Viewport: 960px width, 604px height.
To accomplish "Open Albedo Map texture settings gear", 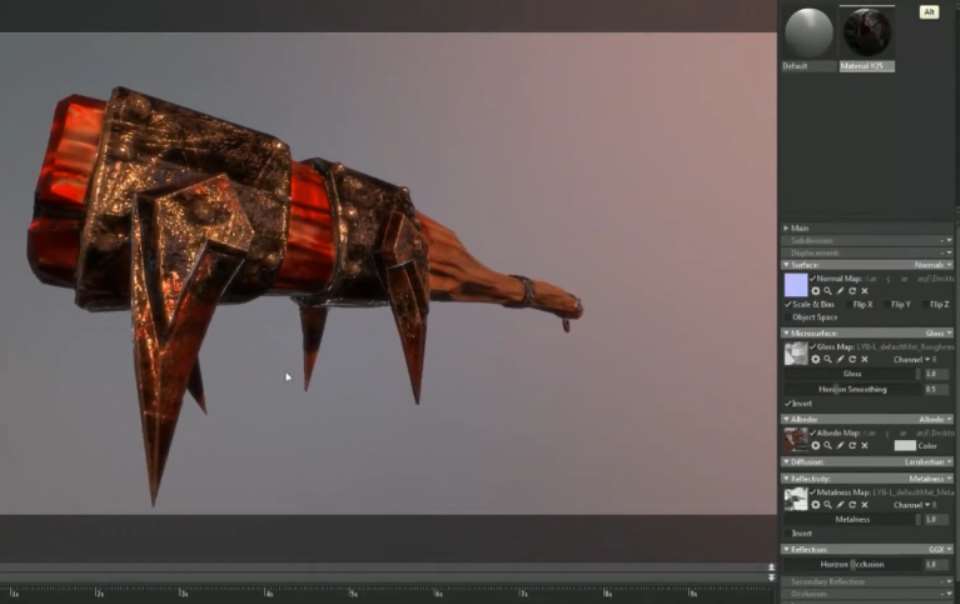I will pyautogui.click(x=816, y=446).
